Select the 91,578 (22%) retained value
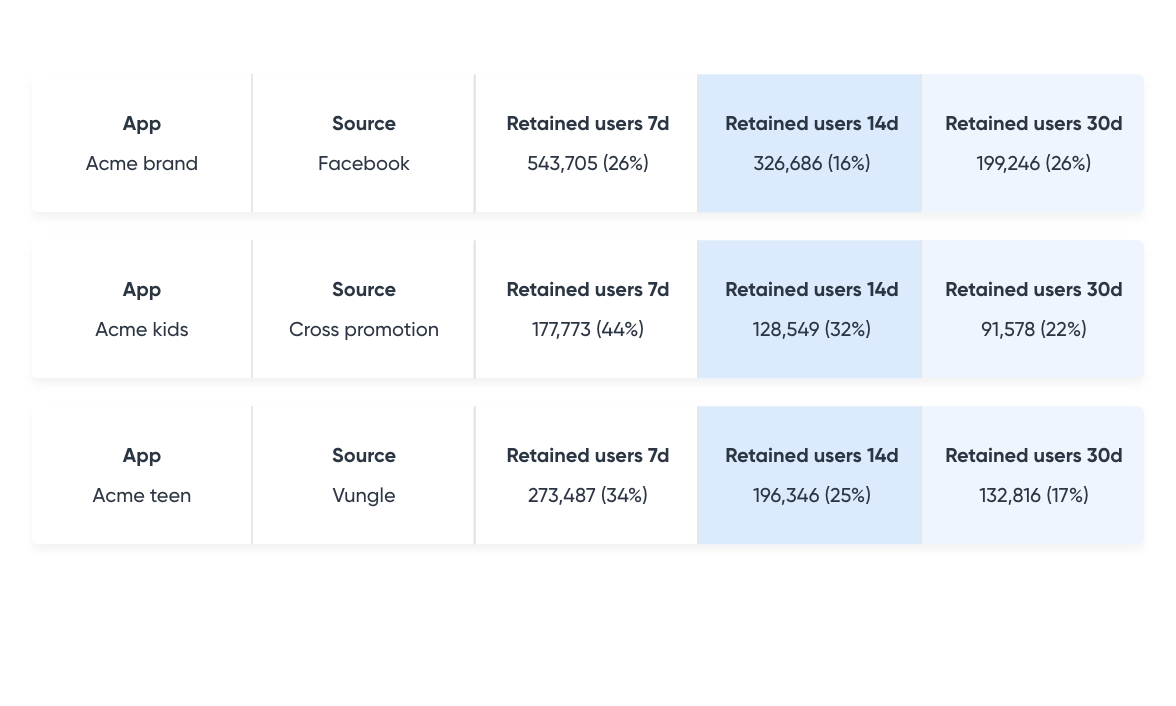 1034,329
